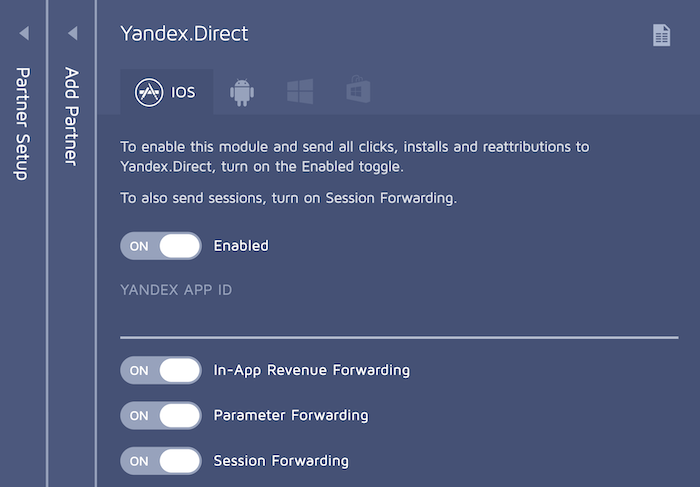Turn off the Enabled toggle switch
The image size is (700, 487).
(161, 246)
